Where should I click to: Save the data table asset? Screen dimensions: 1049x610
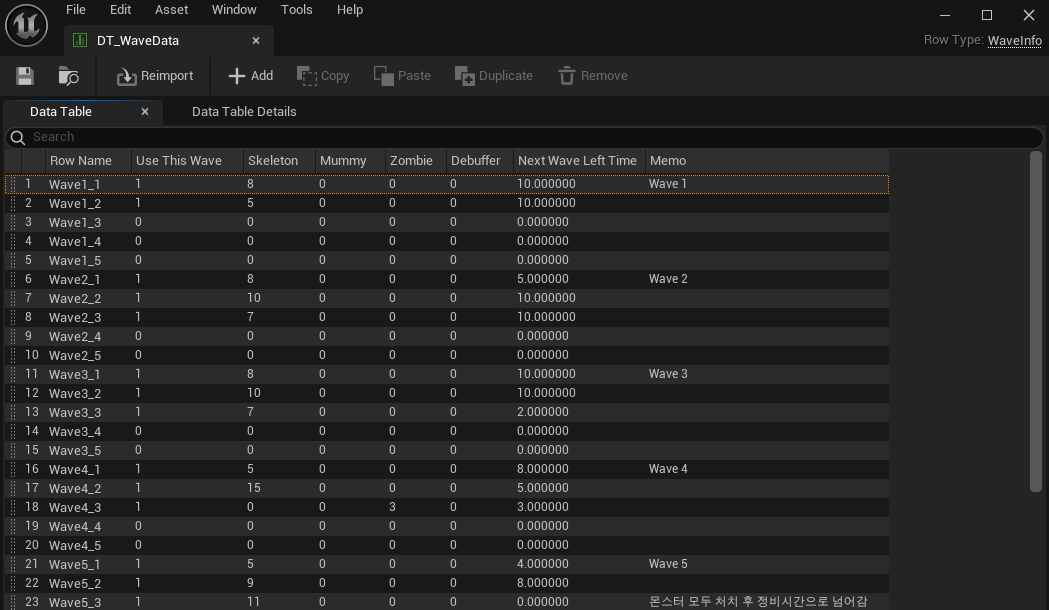[x=25, y=76]
